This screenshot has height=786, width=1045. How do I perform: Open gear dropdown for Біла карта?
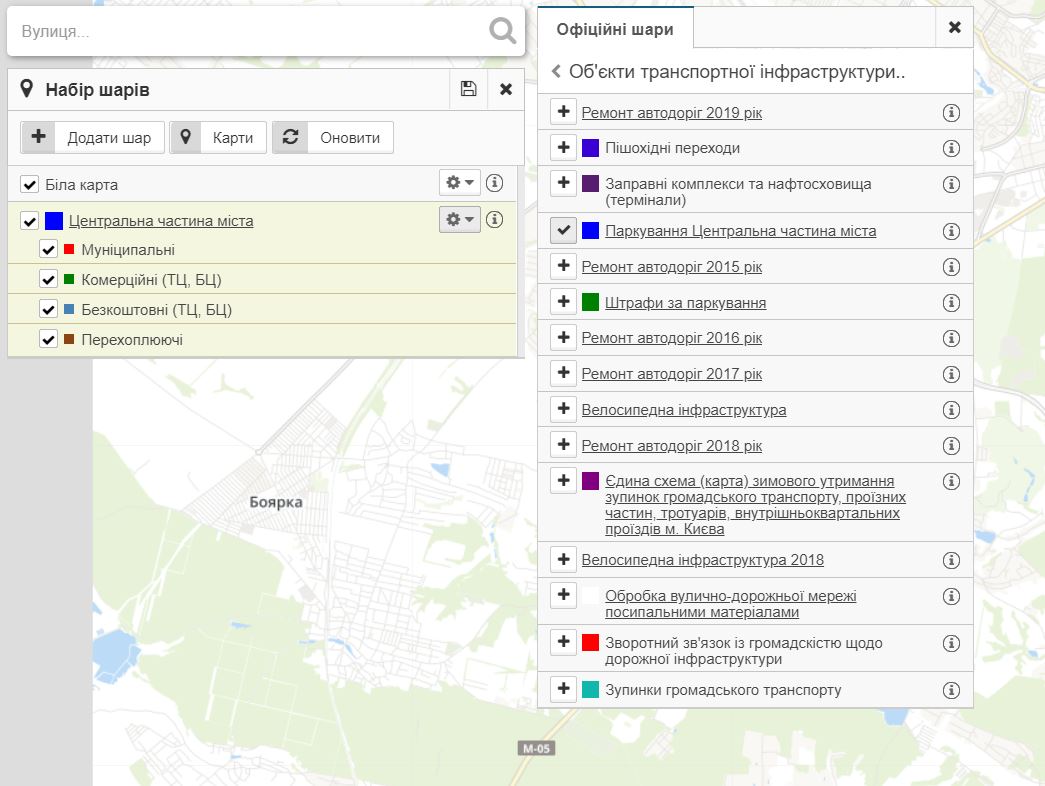coord(460,183)
